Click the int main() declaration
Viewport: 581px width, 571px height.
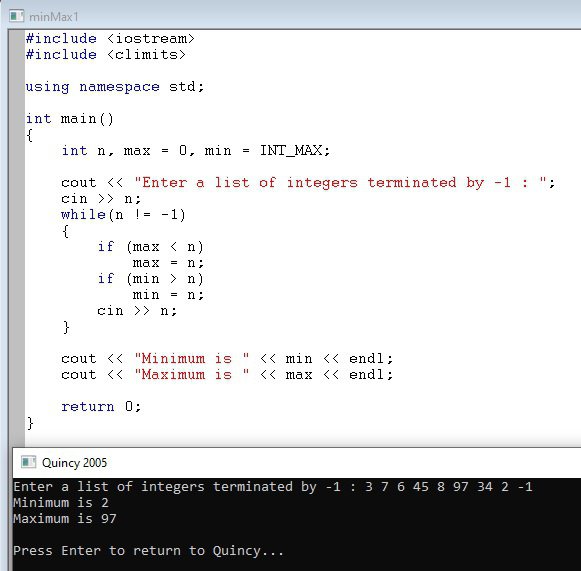(70, 119)
